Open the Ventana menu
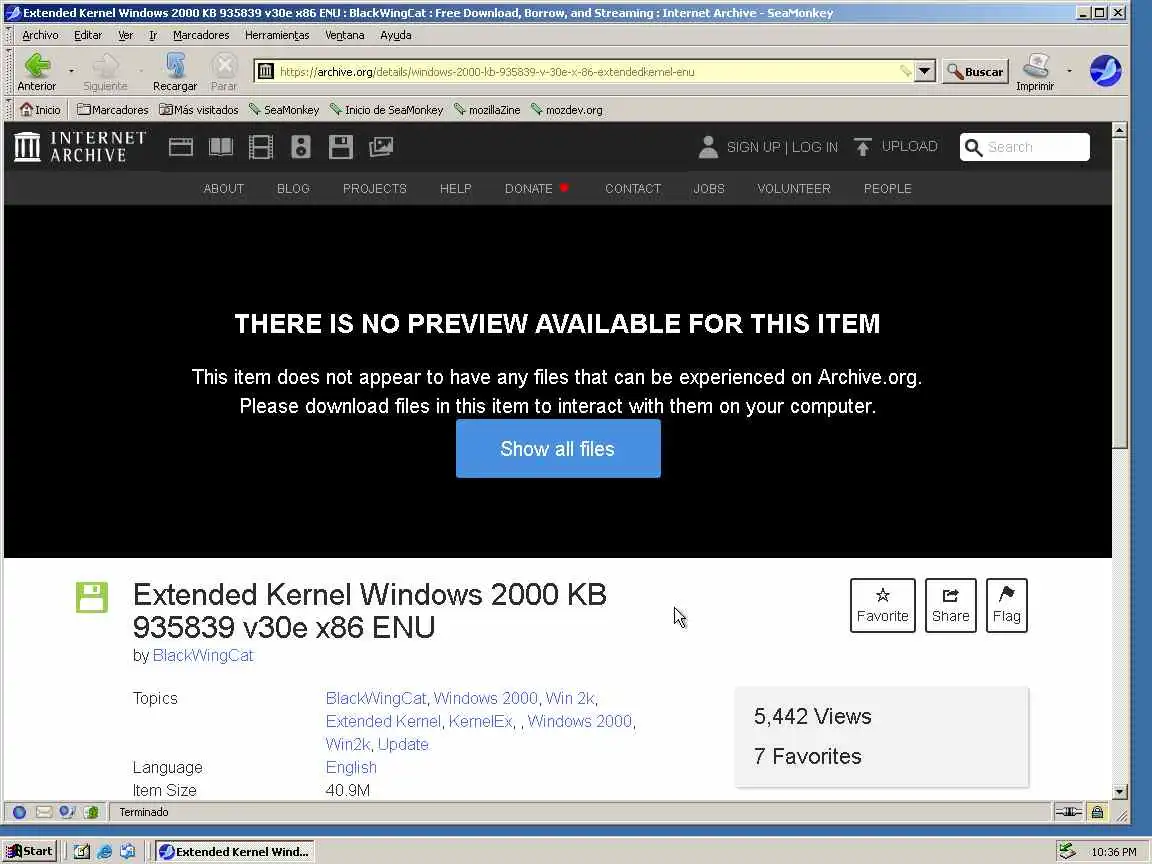The width and height of the screenshot is (1152, 864). (x=345, y=35)
